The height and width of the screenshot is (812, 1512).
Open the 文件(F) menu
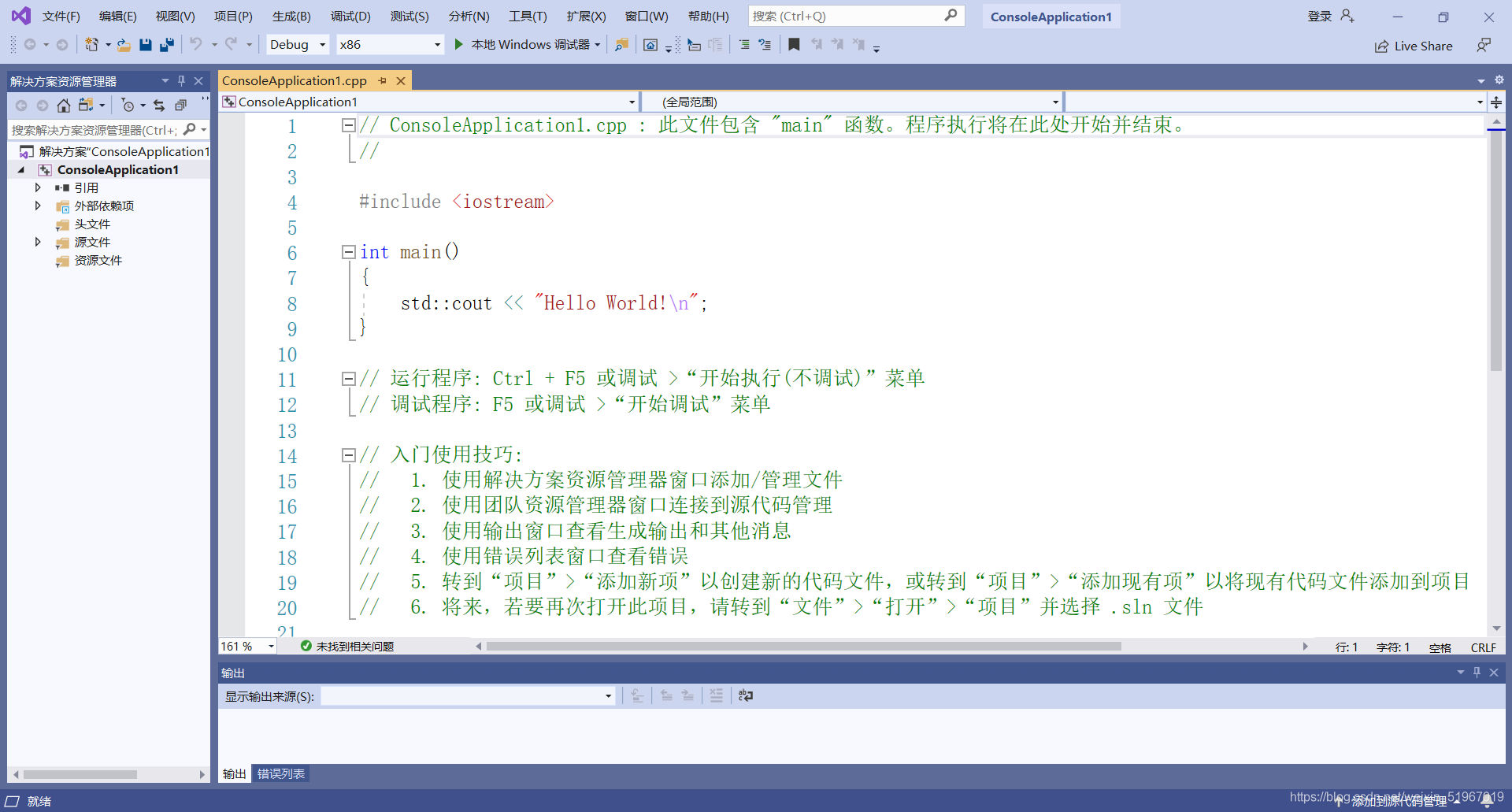click(x=61, y=17)
